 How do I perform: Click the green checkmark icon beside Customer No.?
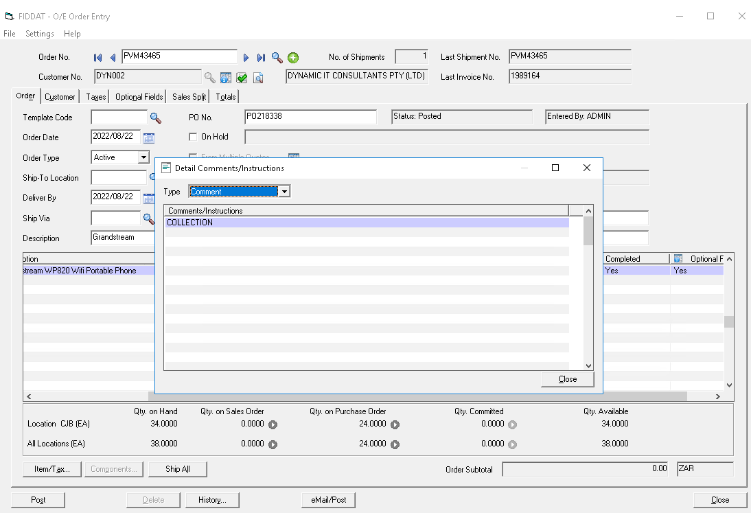click(x=241, y=77)
